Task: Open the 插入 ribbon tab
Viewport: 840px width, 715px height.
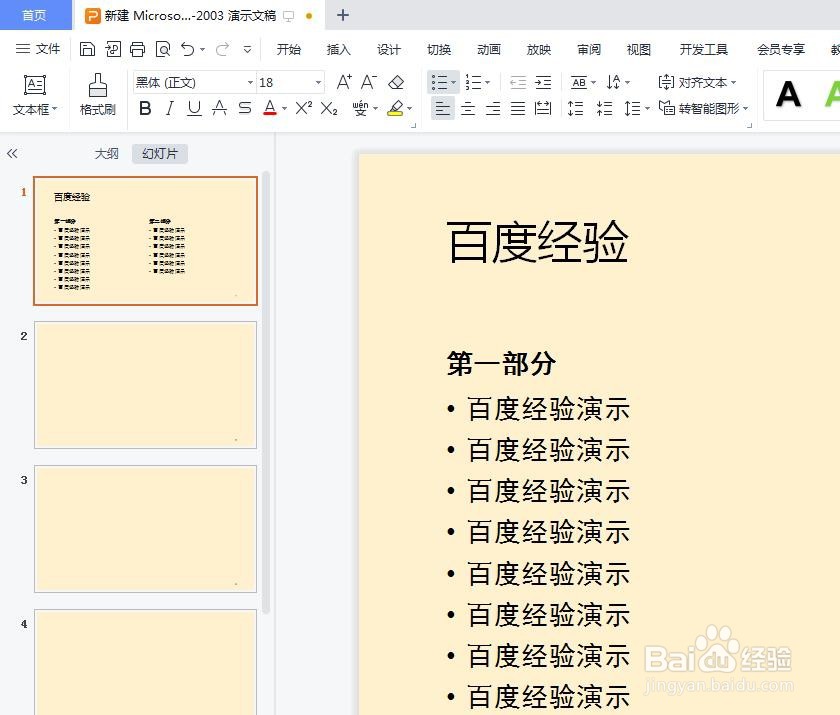Action: pyautogui.click(x=339, y=49)
